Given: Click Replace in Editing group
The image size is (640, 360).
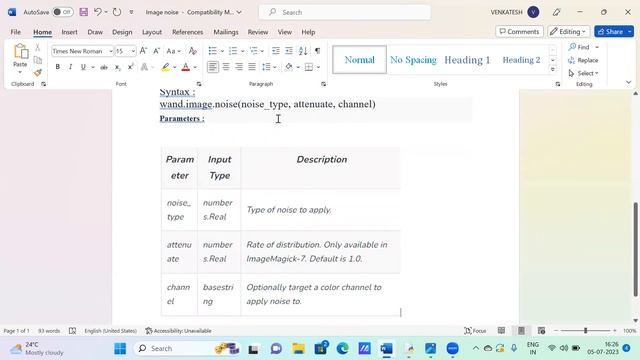Looking at the screenshot, I should click(583, 60).
